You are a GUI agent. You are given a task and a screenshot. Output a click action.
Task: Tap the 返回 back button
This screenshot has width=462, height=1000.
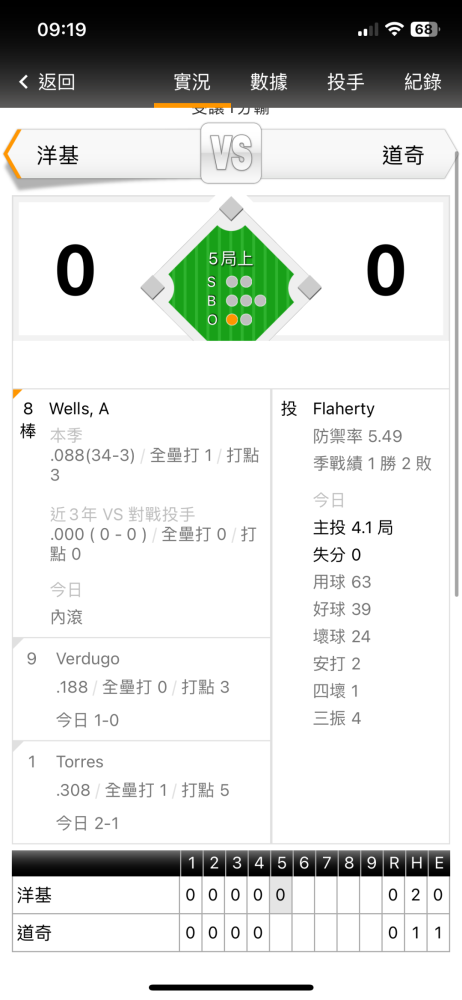point(47,82)
